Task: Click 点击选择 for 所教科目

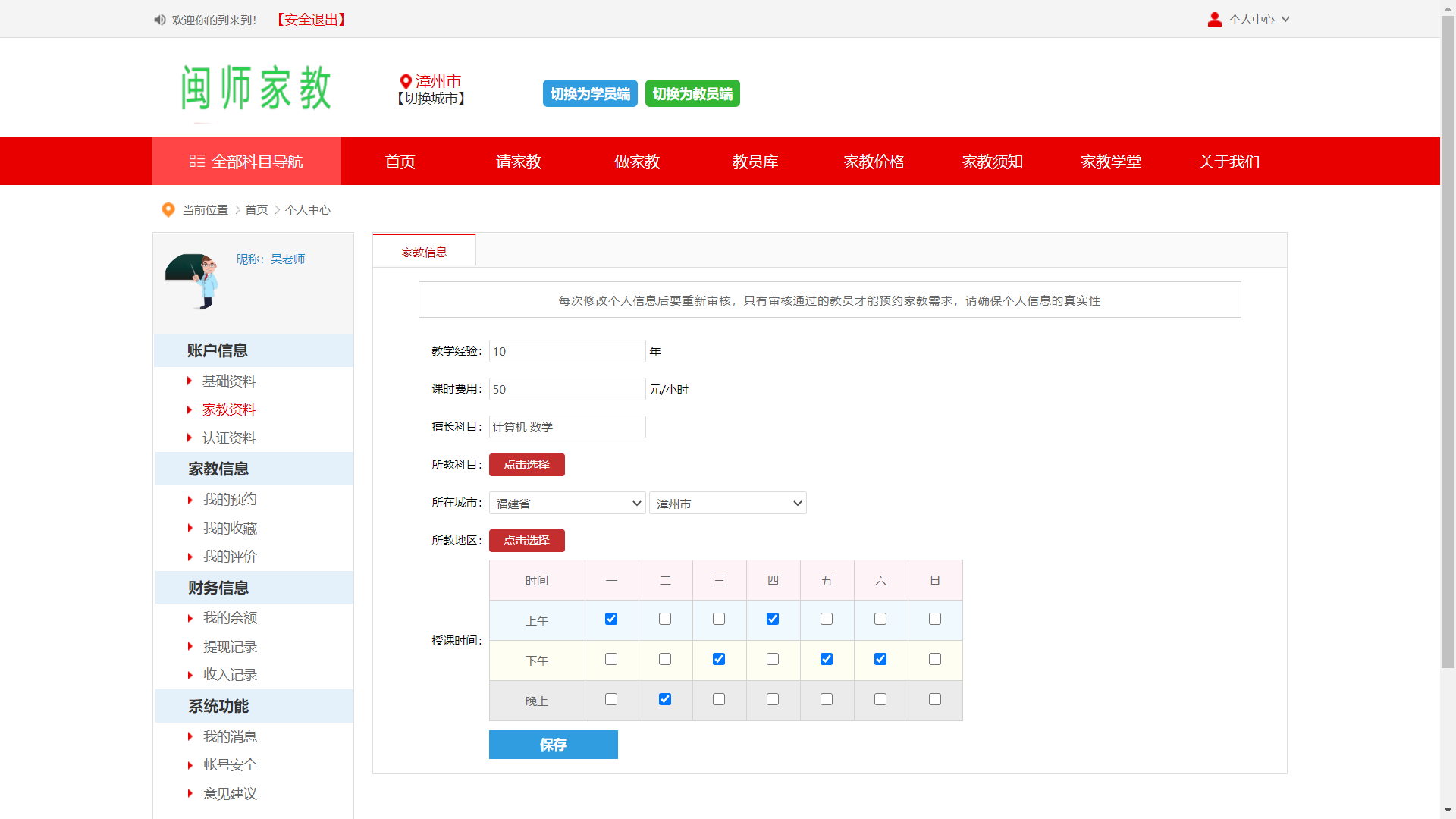Action: tap(526, 465)
